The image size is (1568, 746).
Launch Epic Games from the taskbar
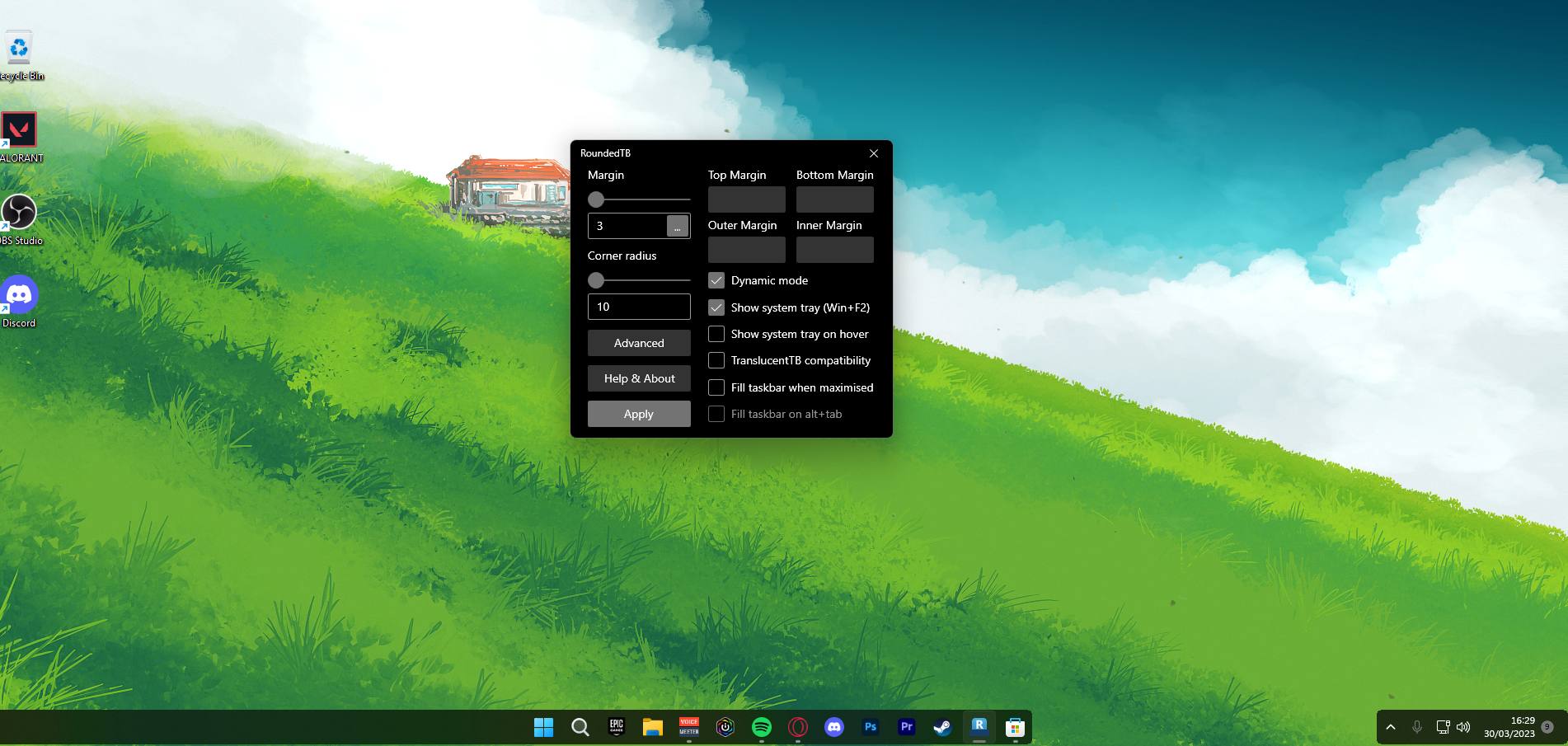(617, 726)
